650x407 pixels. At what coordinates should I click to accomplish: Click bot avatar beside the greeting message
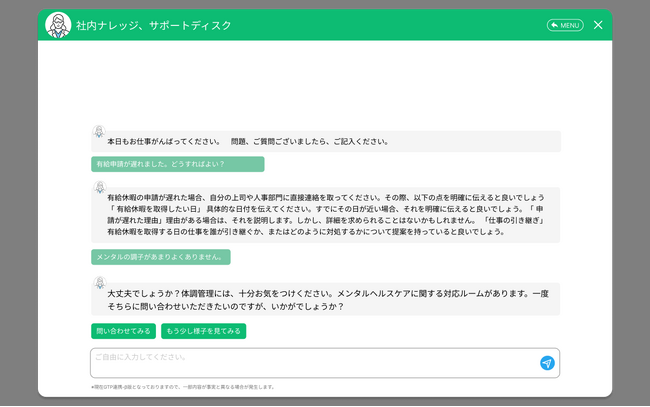click(x=100, y=132)
